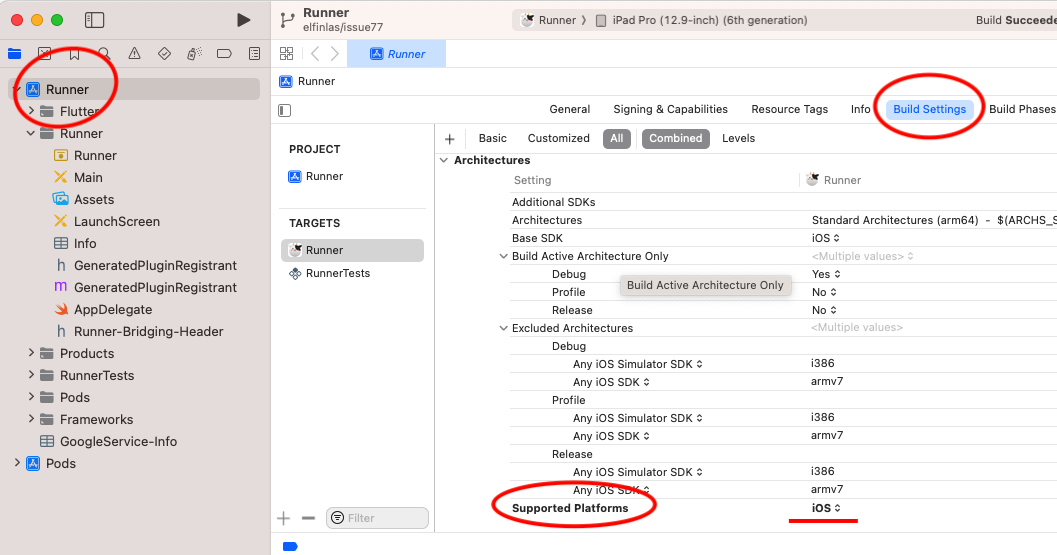Switch to Levels view
This screenshot has height=555, width=1057.
[x=738, y=138]
